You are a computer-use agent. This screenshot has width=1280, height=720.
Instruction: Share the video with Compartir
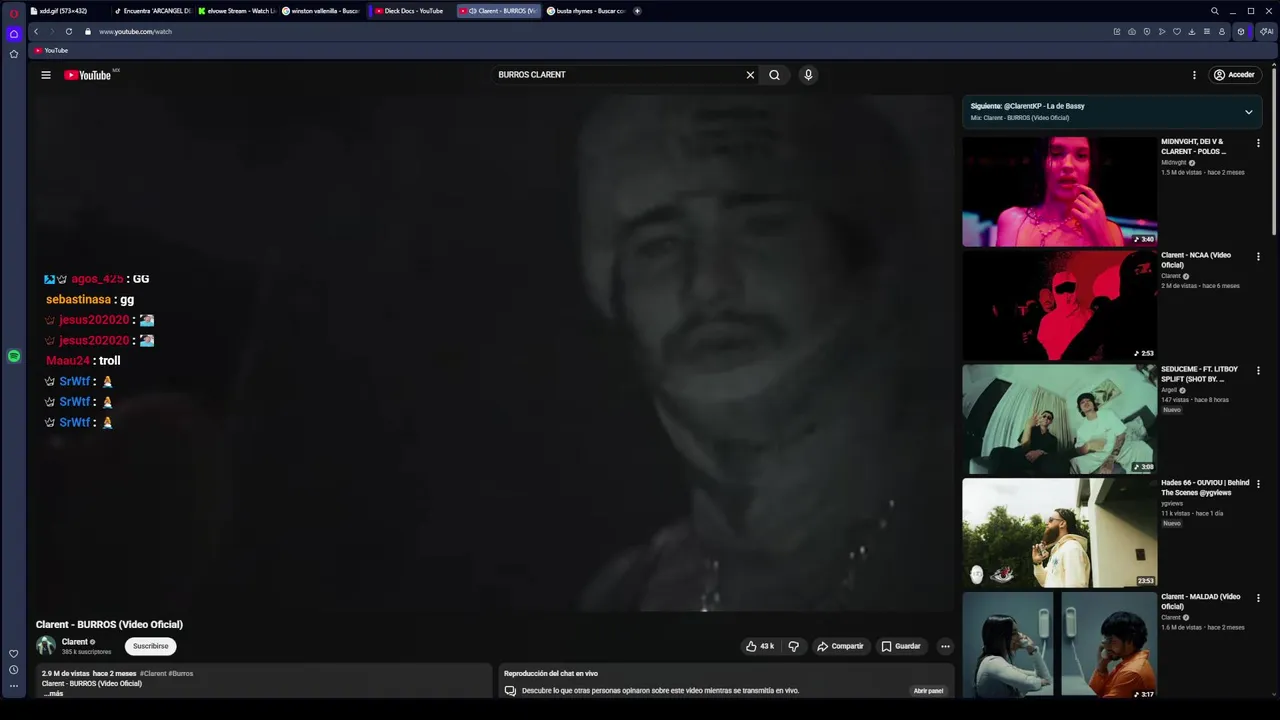pyautogui.click(x=840, y=646)
